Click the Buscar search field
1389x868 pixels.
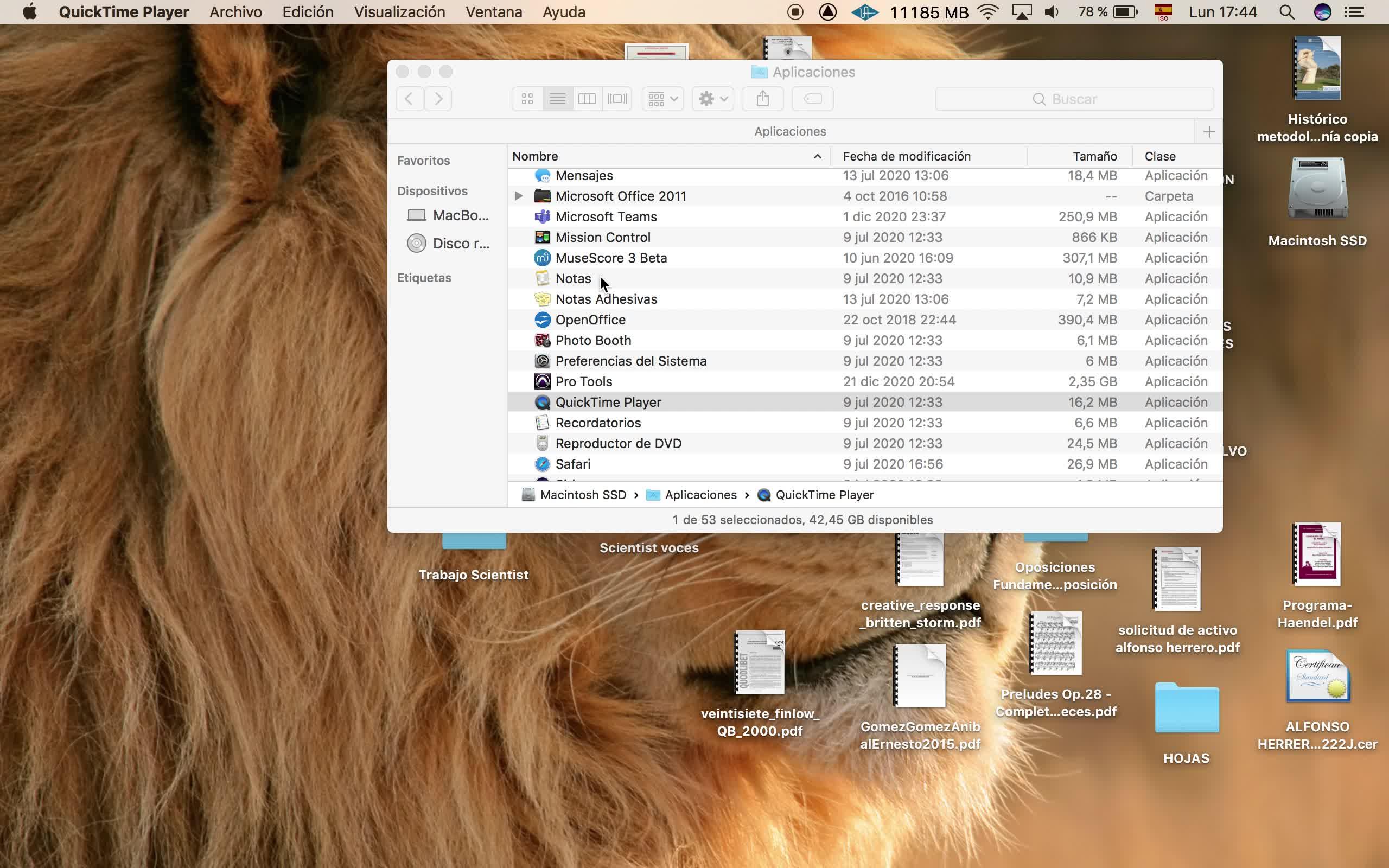click(x=1074, y=99)
